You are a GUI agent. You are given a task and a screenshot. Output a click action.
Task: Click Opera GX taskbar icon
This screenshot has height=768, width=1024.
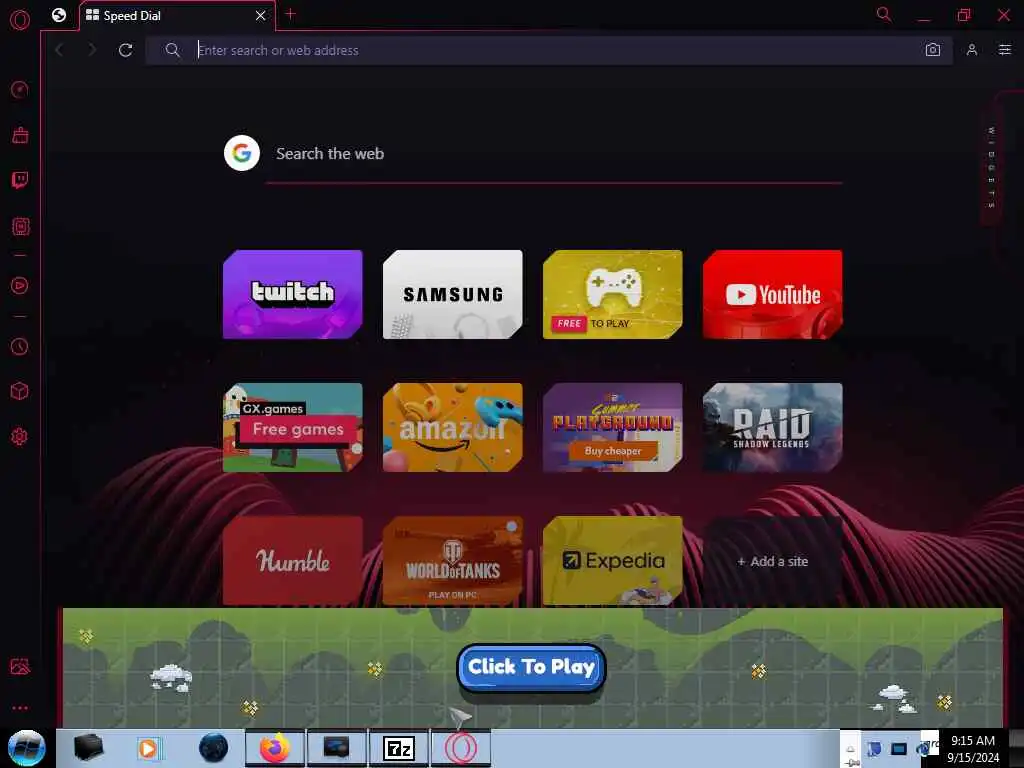460,748
